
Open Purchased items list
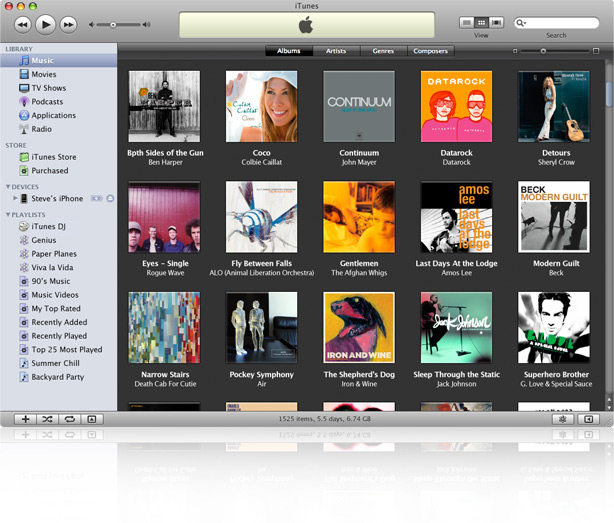click(x=58, y=171)
